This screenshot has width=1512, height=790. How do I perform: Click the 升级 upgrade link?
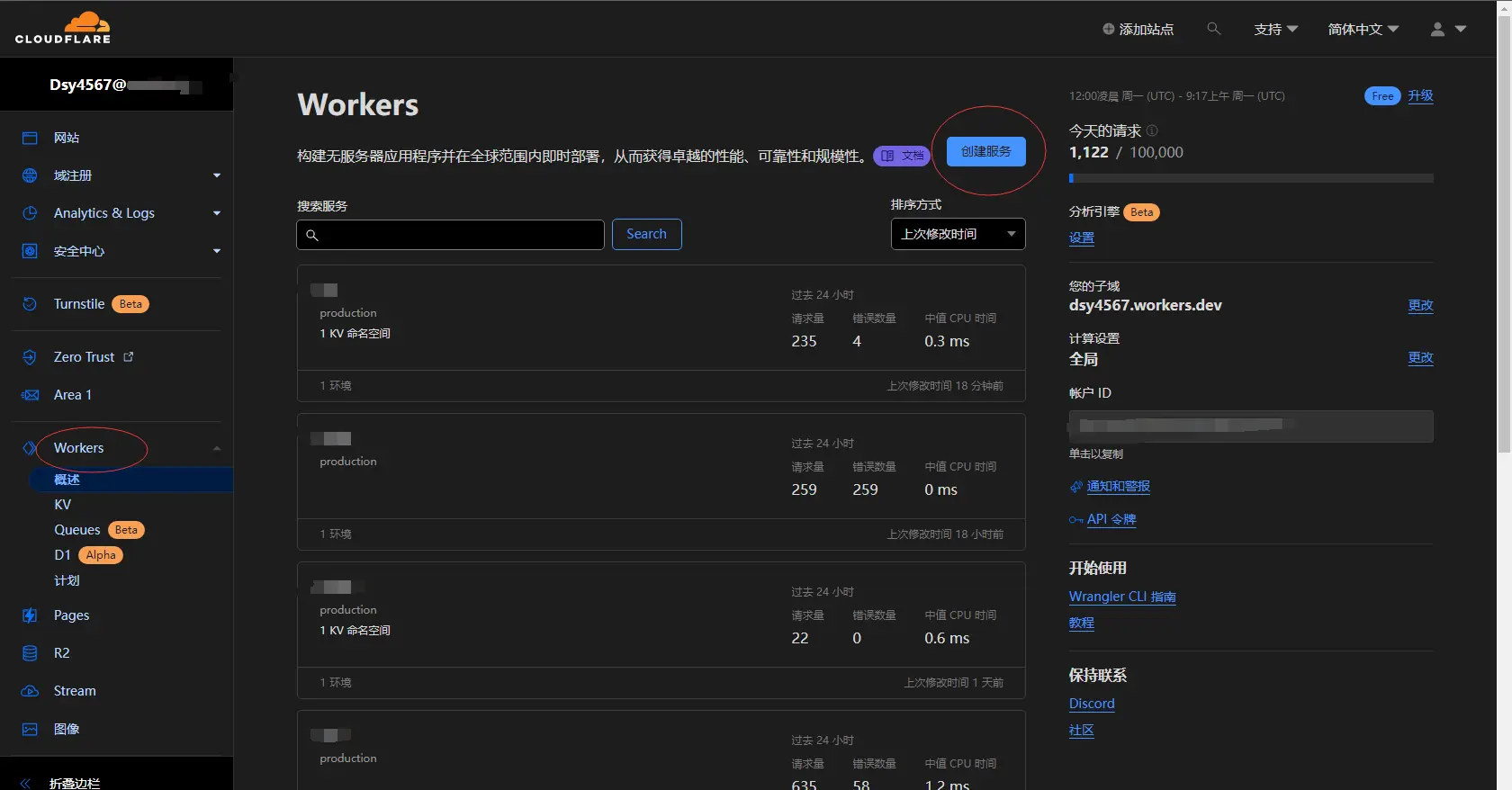point(1420,95)
